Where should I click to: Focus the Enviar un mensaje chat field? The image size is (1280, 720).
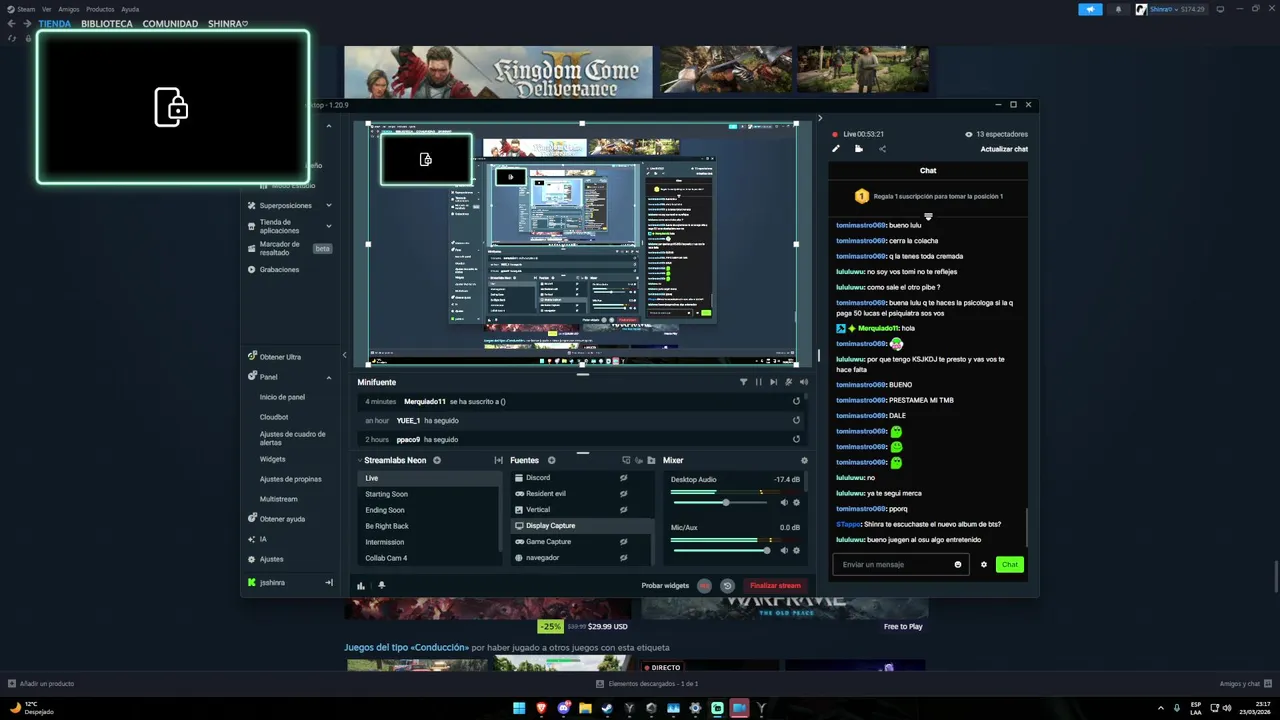click(x=900, y=564)
